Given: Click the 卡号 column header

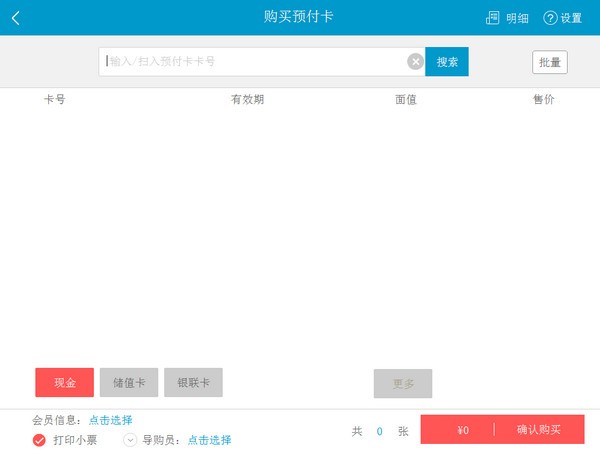Looking at the screenshot, I should tap(55, 100).
